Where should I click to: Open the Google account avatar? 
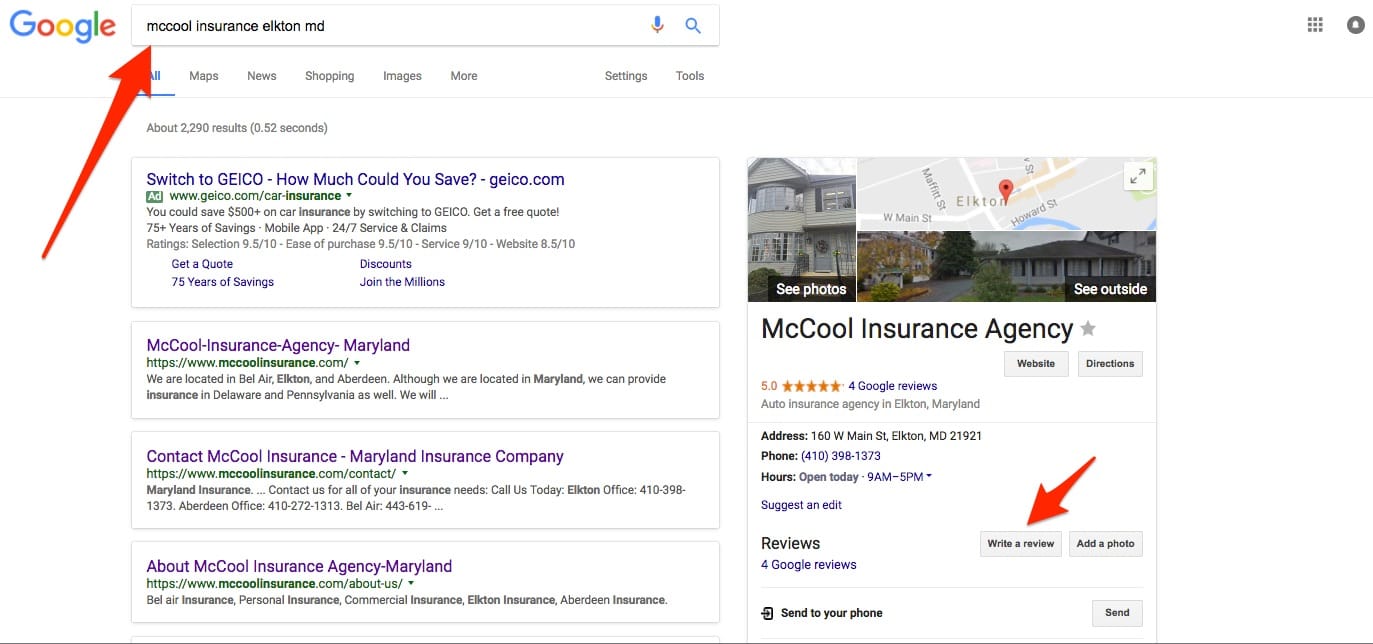[x=1356, y=25]
